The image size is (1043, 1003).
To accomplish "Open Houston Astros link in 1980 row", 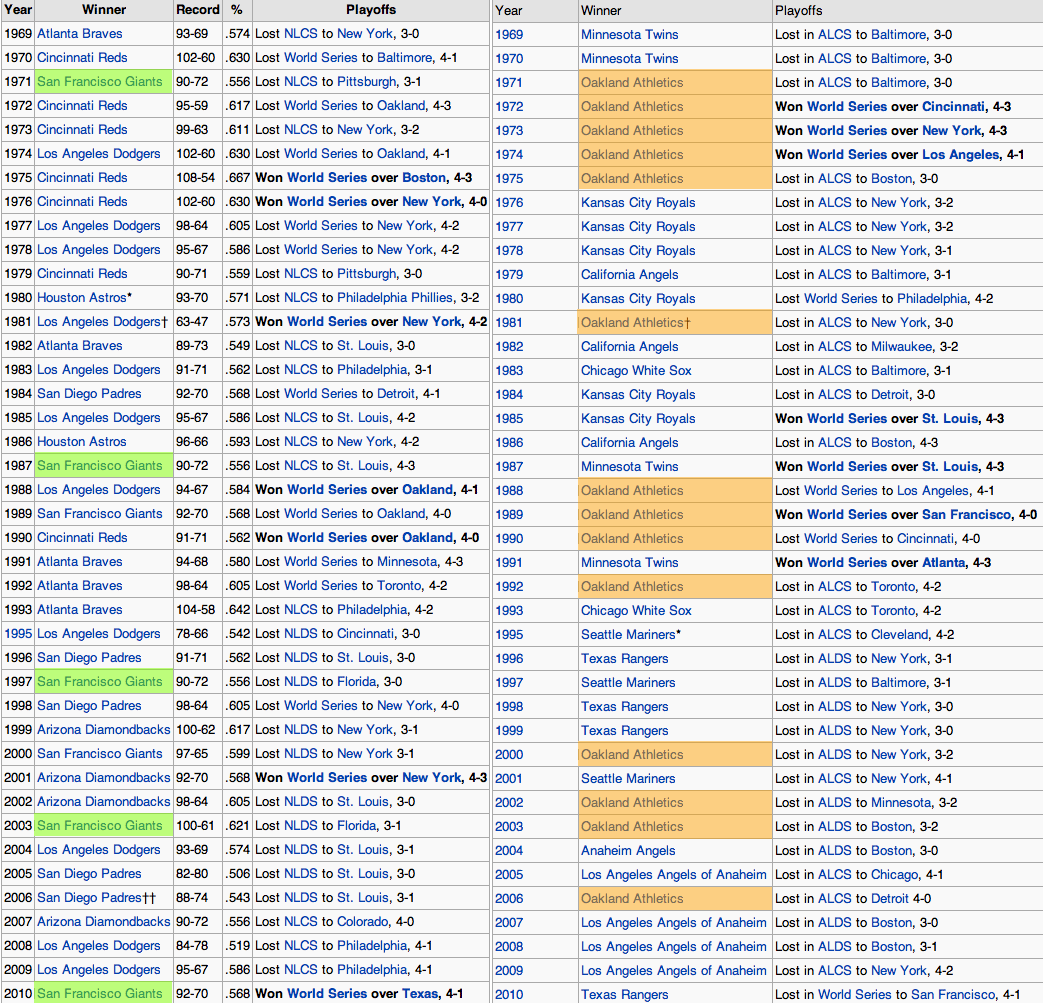I will (x=82, y=298).
